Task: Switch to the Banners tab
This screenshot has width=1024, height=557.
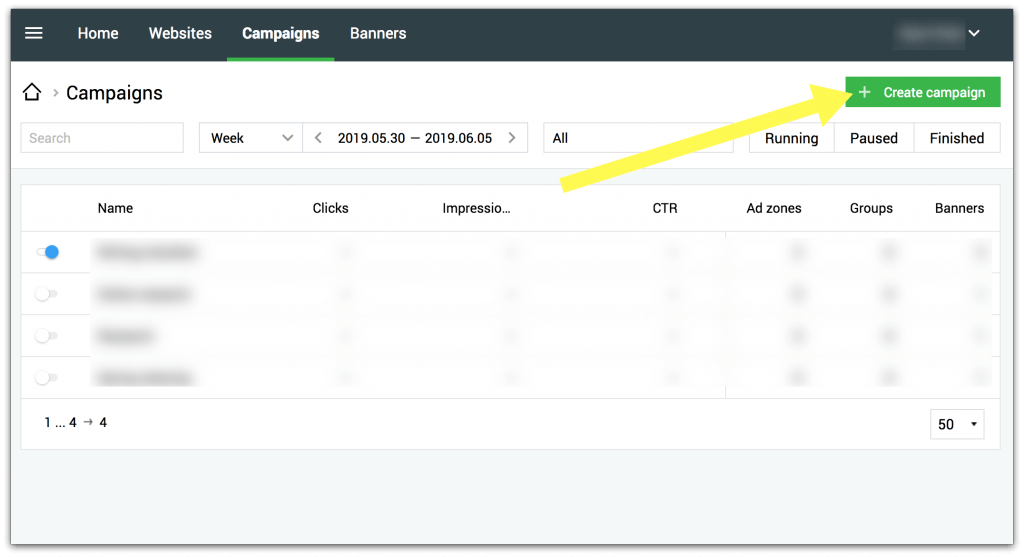Action: pos(378,33)
